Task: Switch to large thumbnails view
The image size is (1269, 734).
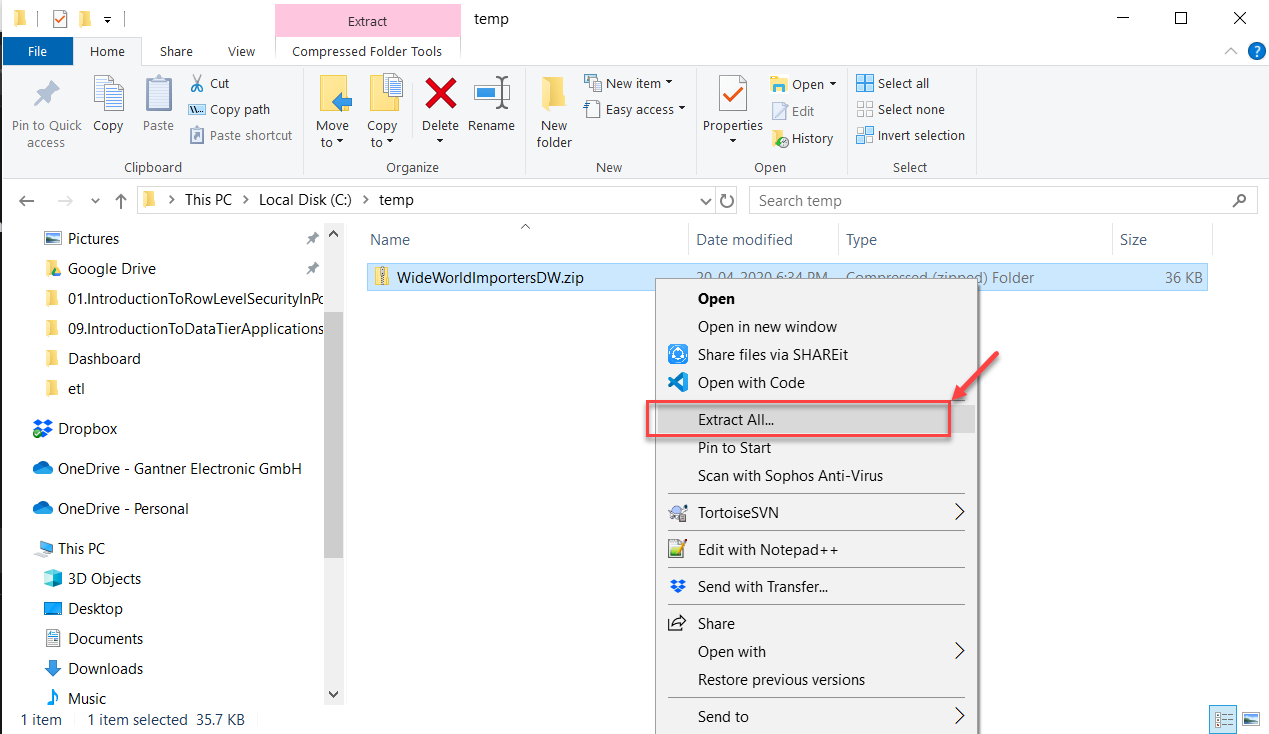Action: tap(1251, 719)
